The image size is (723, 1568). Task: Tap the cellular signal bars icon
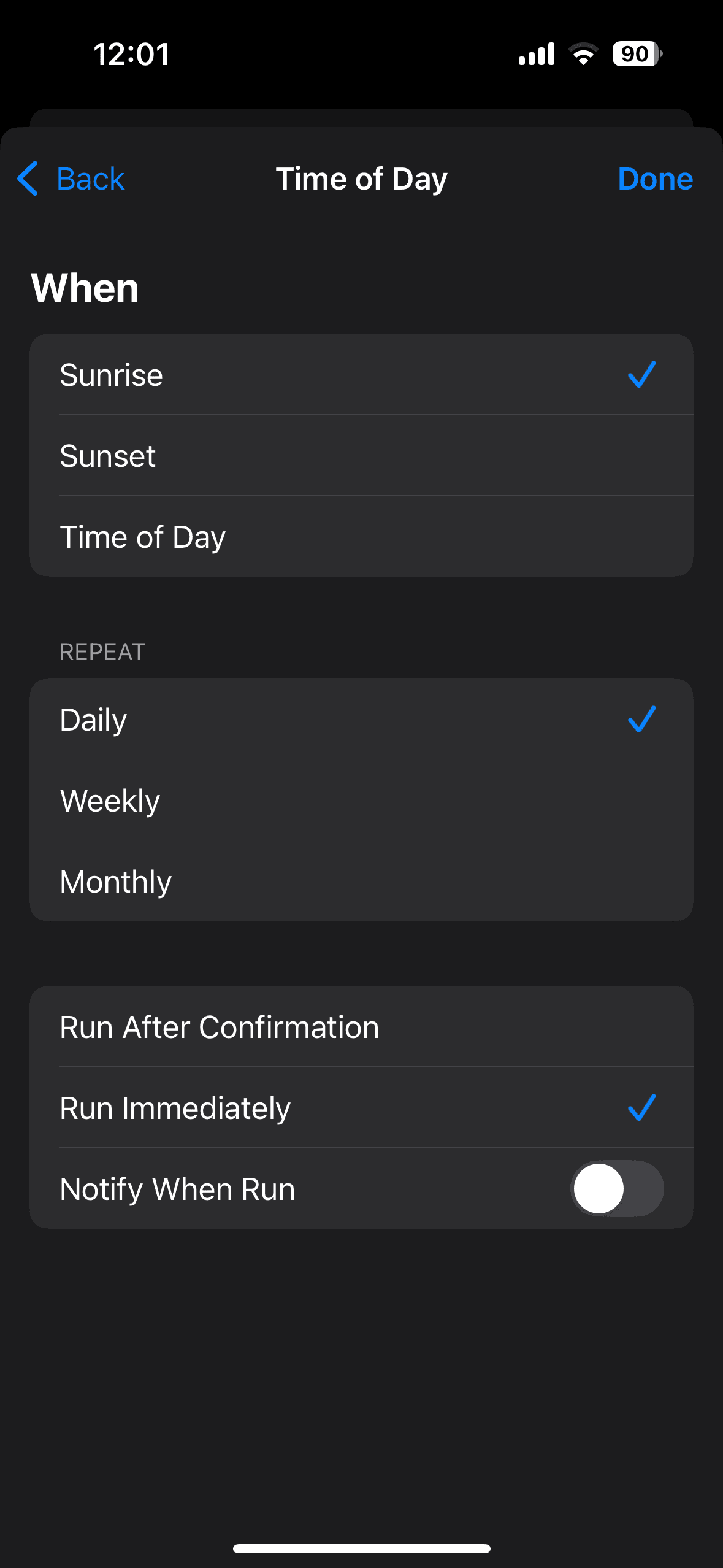537,54
